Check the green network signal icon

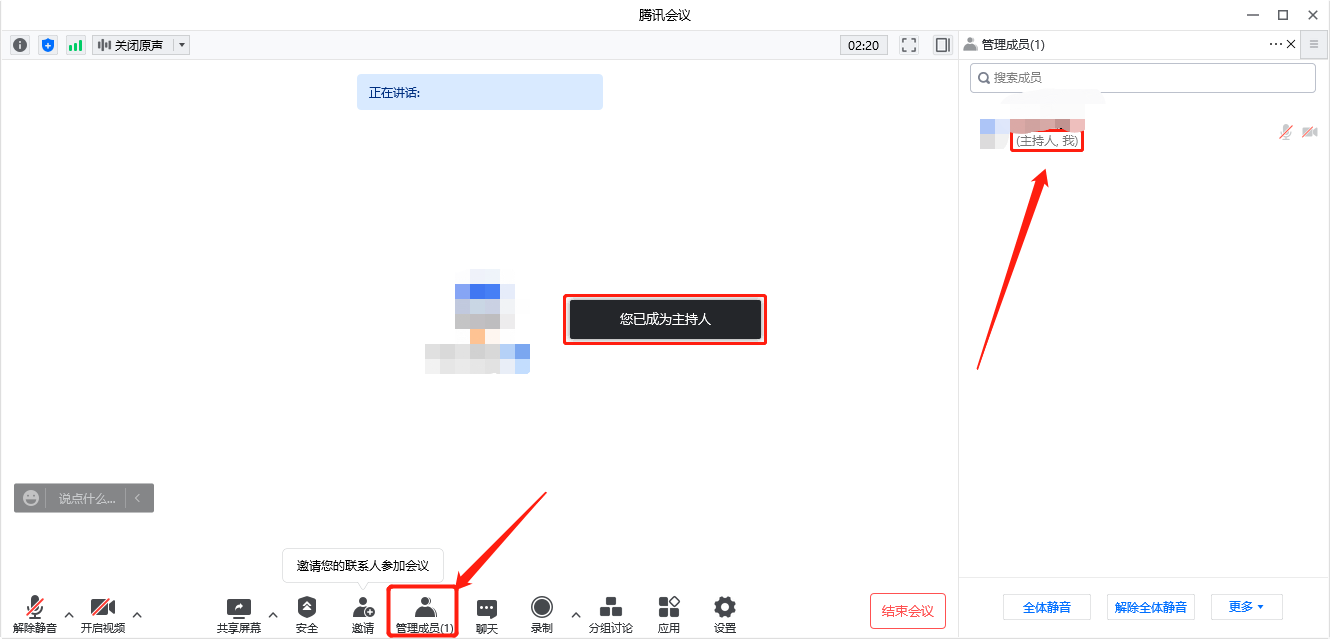click(76, 45)
